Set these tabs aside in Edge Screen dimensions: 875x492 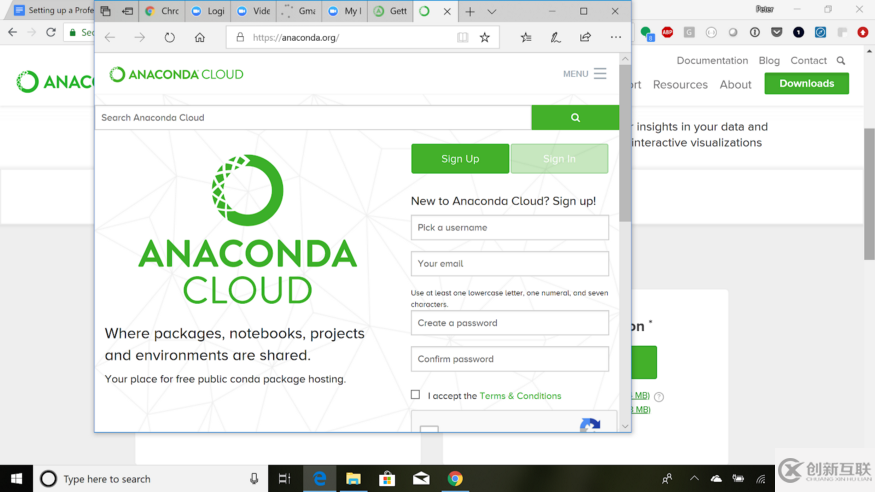(128, 11)
